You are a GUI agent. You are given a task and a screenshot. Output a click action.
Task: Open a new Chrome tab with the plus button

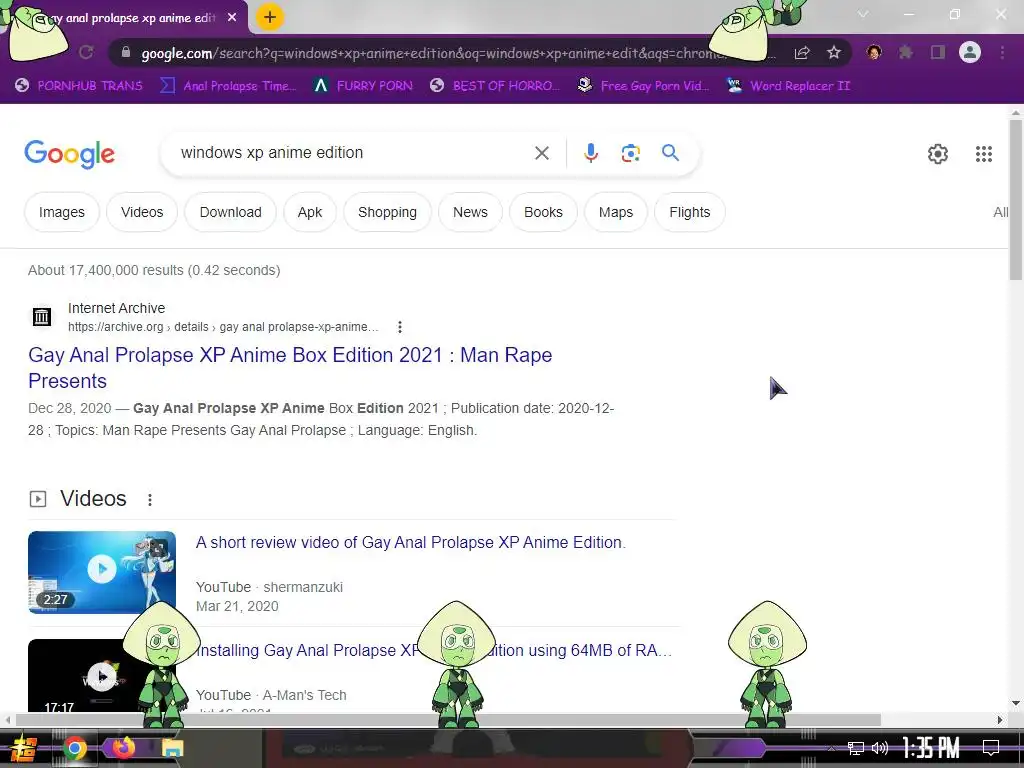(270, 18)
